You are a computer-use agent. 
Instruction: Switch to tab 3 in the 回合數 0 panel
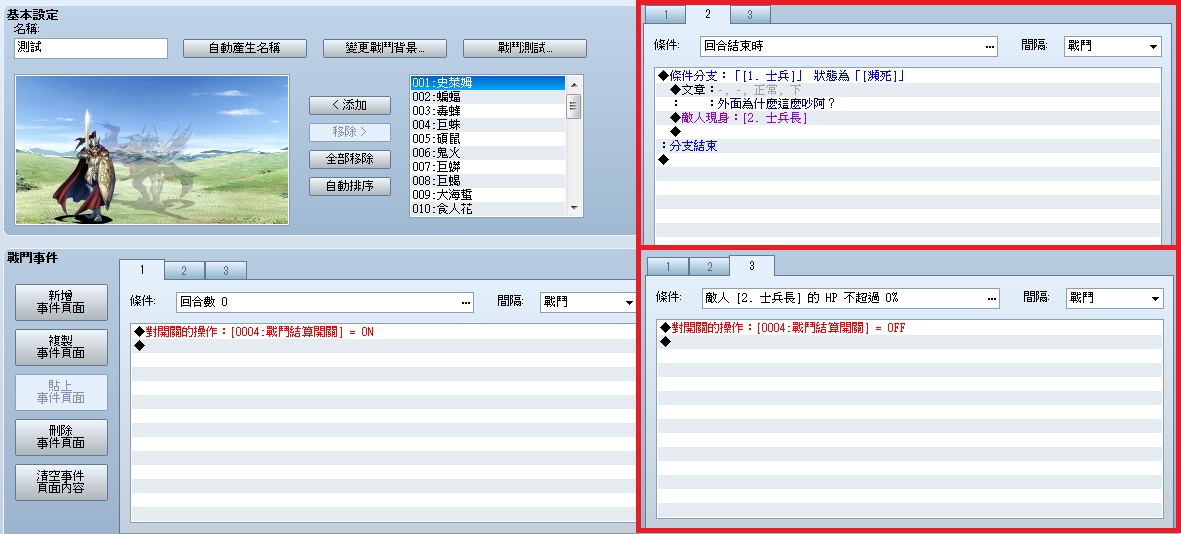point(224,271)
